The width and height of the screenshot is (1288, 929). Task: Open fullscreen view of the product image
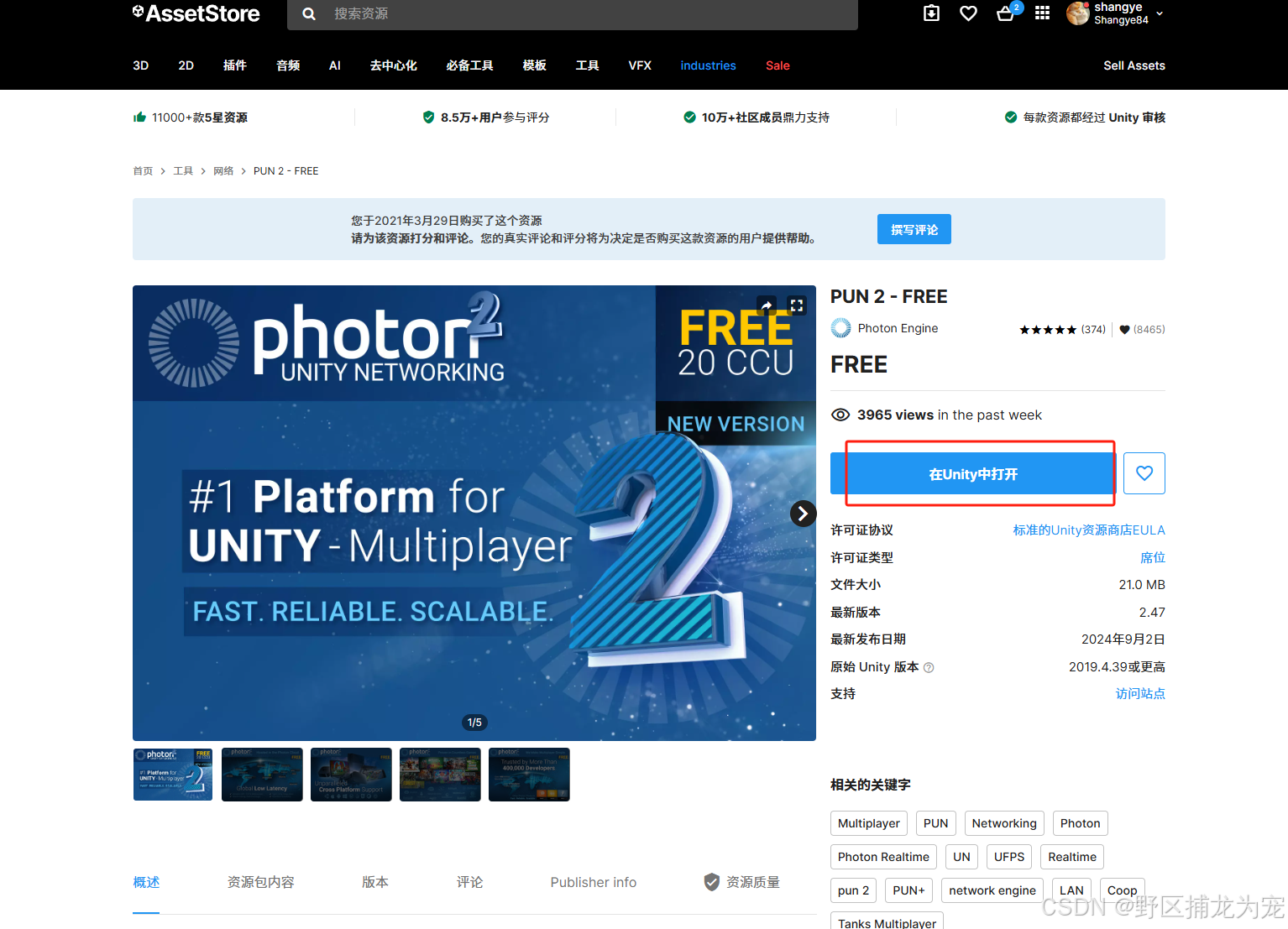tap(797, 305)
